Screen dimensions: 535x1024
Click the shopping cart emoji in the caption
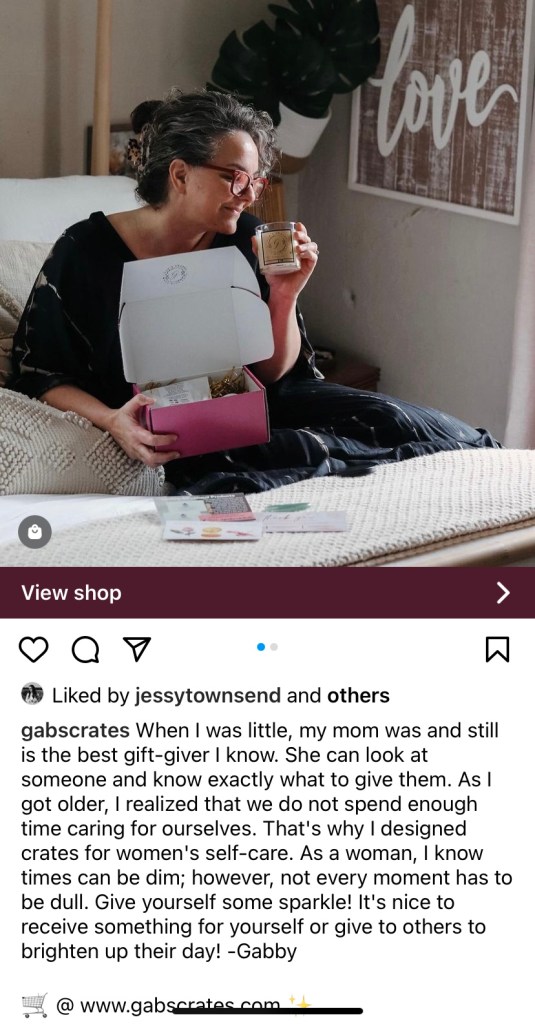click(34, 1005)
